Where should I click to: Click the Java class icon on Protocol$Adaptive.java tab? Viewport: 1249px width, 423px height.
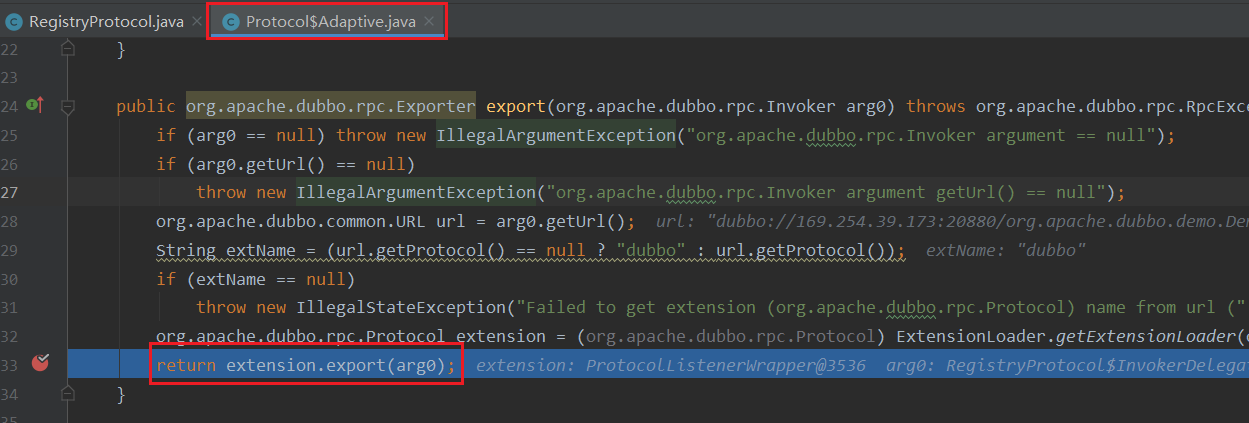tap(231, 21)
